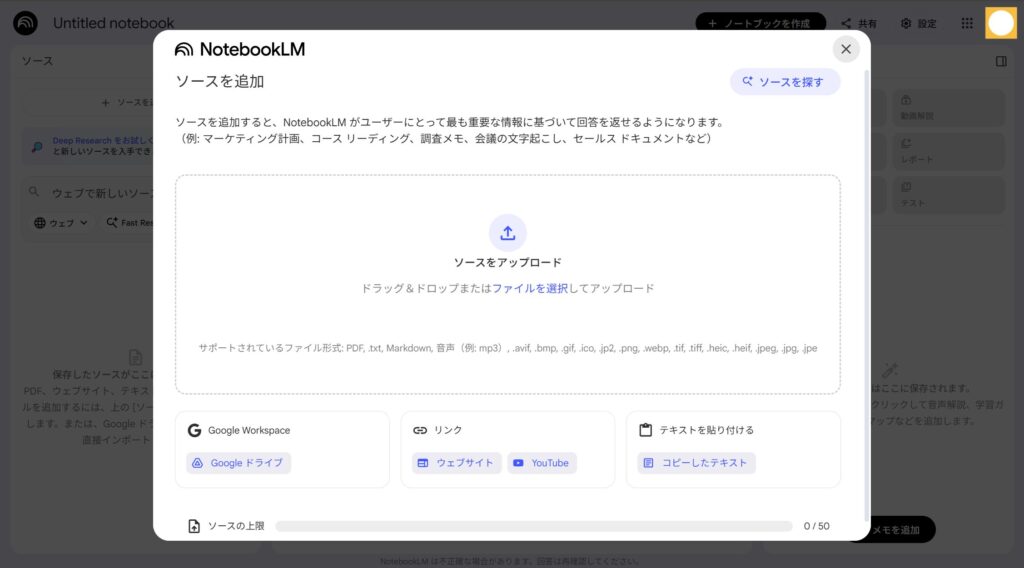Close the Add Sources dialog
Image resolution: width=1024 pixels, height=568 pixels.
pos(846,49)
